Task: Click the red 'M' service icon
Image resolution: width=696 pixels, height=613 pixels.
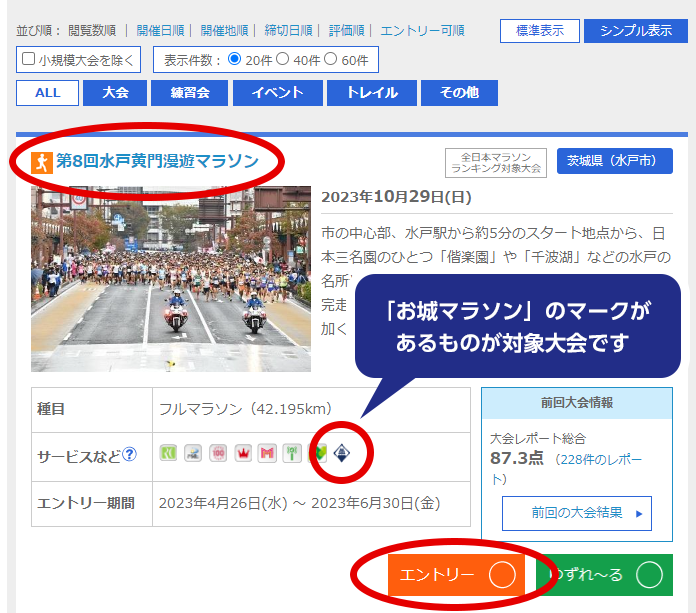Action: click(x=267, y=454)
